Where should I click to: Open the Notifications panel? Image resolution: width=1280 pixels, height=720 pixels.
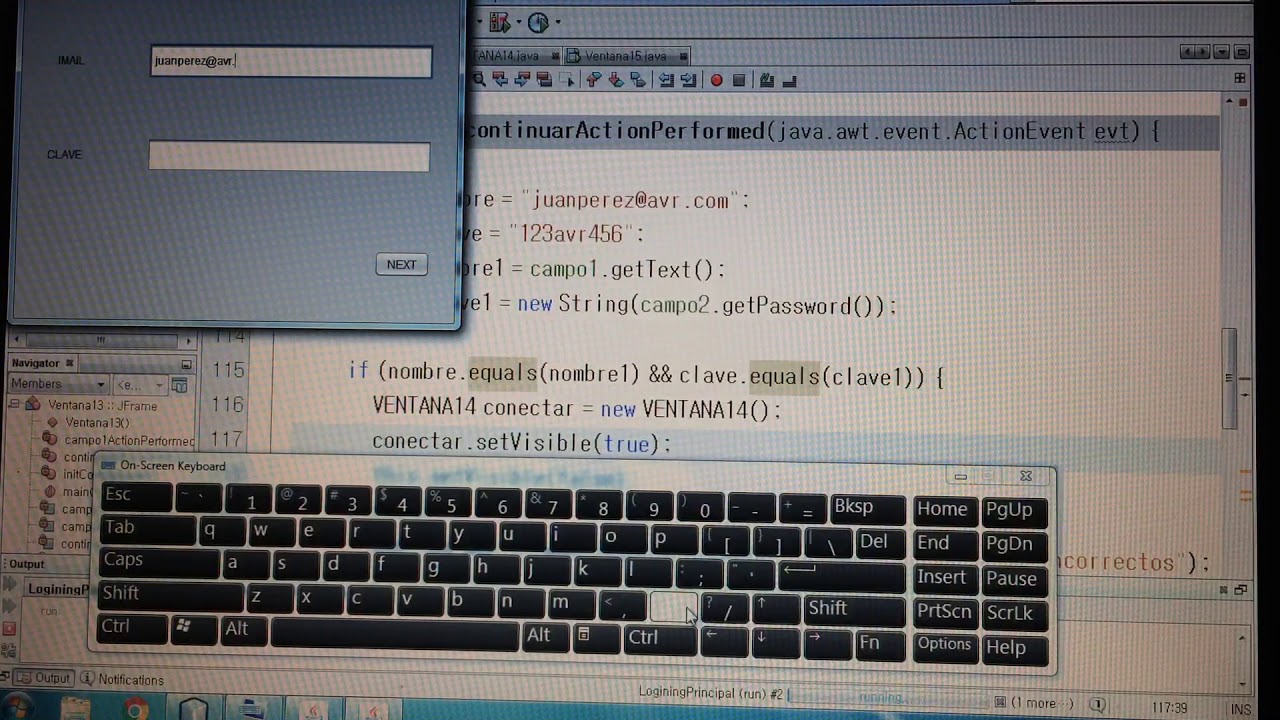coord(122,680)
